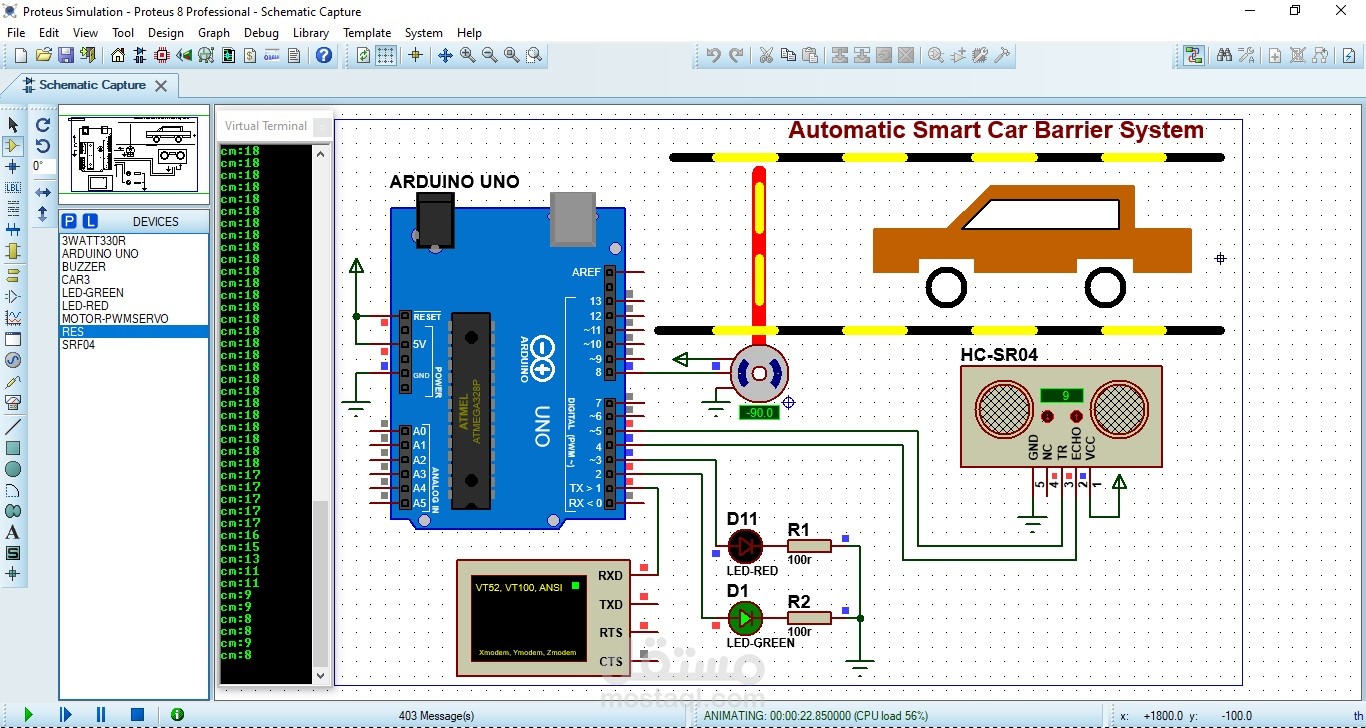Select the 2D Graphics Circle tool

13,469
